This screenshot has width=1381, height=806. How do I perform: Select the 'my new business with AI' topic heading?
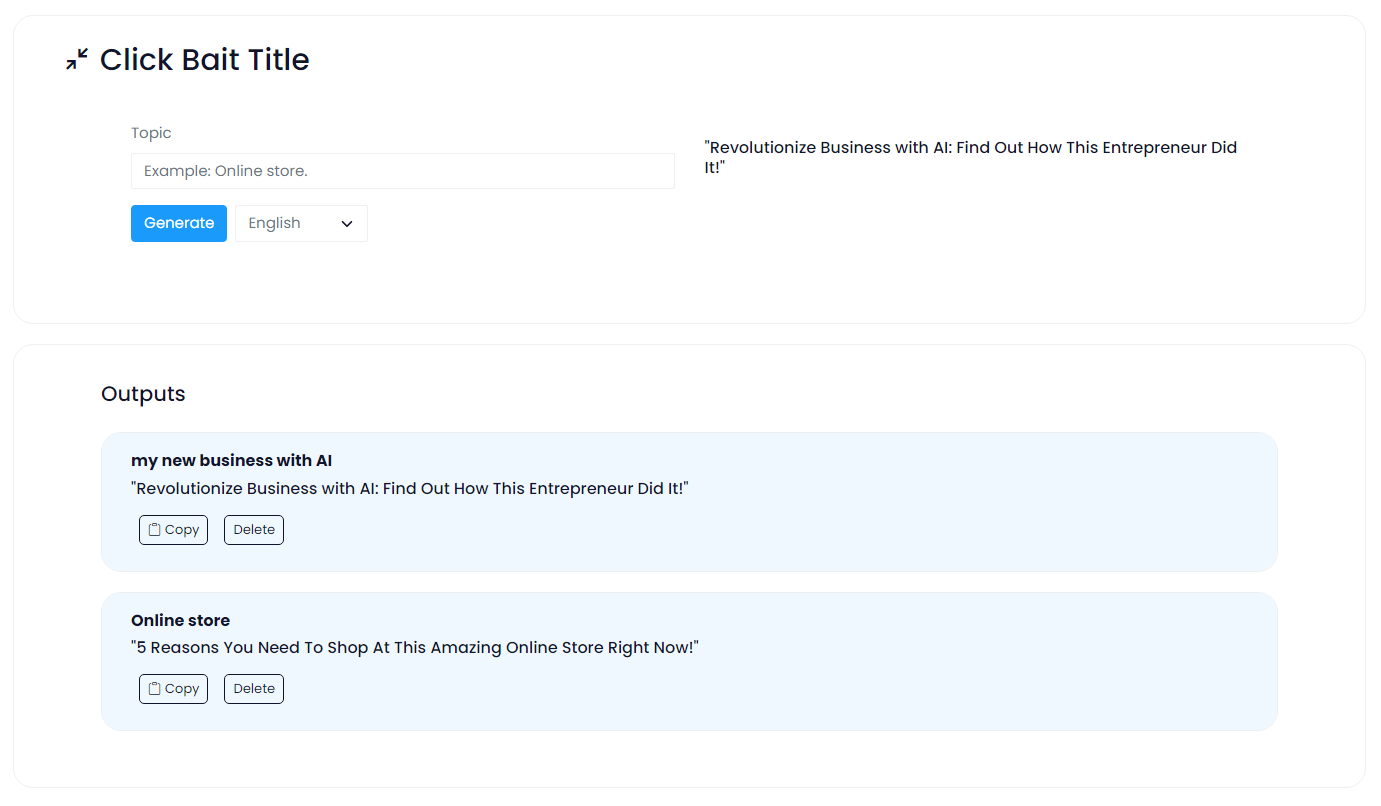click(x=231, y=461)
